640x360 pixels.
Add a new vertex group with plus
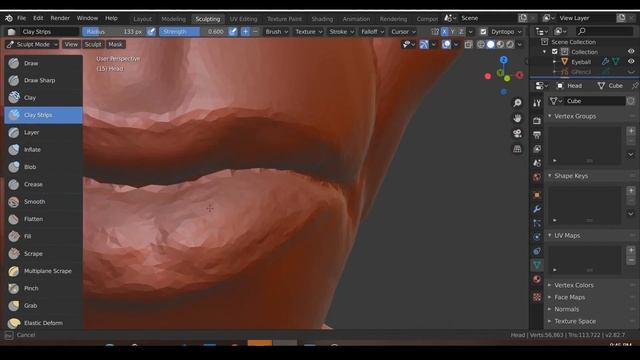pyautogui.click(x=631, y=131)
